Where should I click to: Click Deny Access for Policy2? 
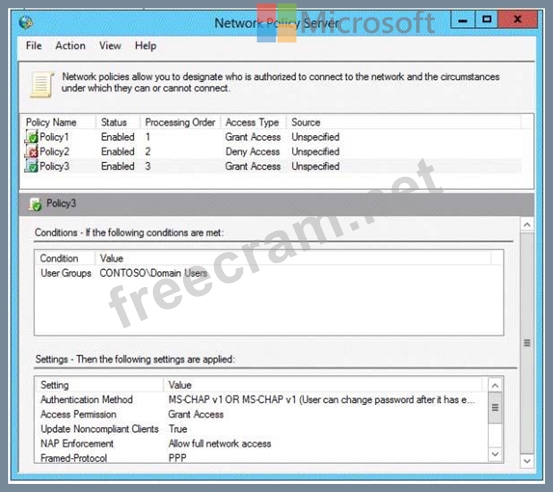tap(253, 152)
